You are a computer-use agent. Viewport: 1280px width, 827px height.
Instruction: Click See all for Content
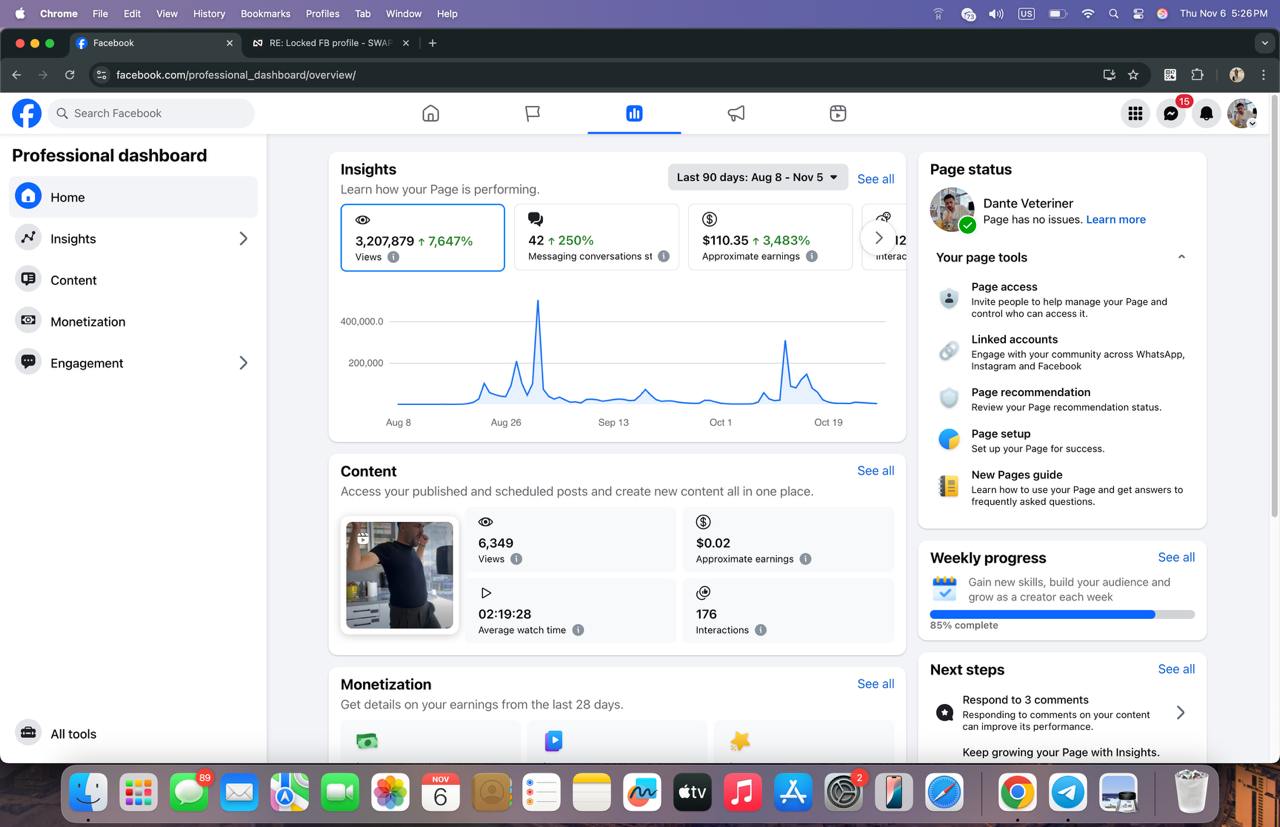pos(875,470)
